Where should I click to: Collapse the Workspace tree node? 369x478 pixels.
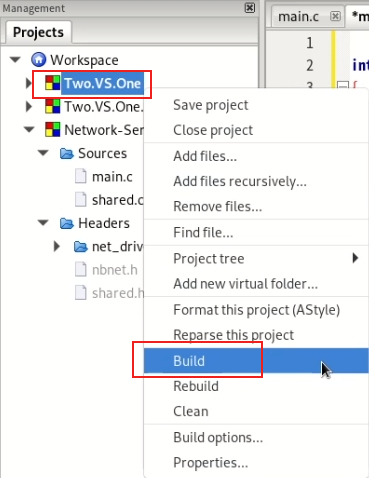click(x=15, y=60)
